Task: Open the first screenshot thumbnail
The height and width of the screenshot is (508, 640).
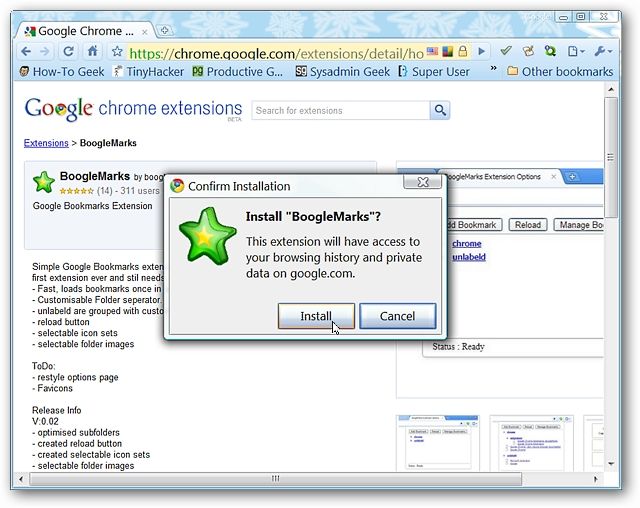Action: (438, 442)
